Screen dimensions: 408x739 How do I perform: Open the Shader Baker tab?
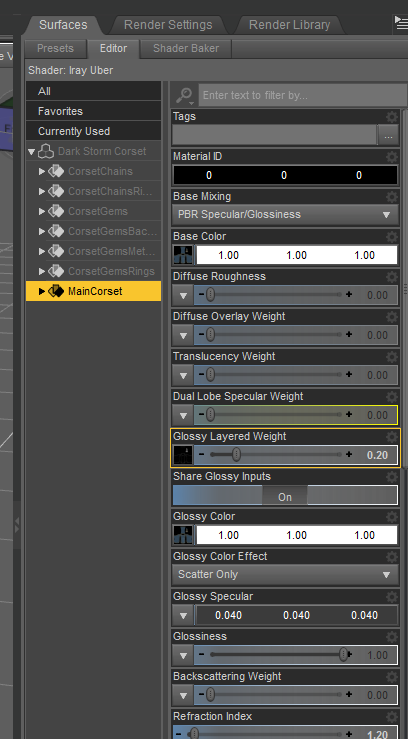click(186, 49)
